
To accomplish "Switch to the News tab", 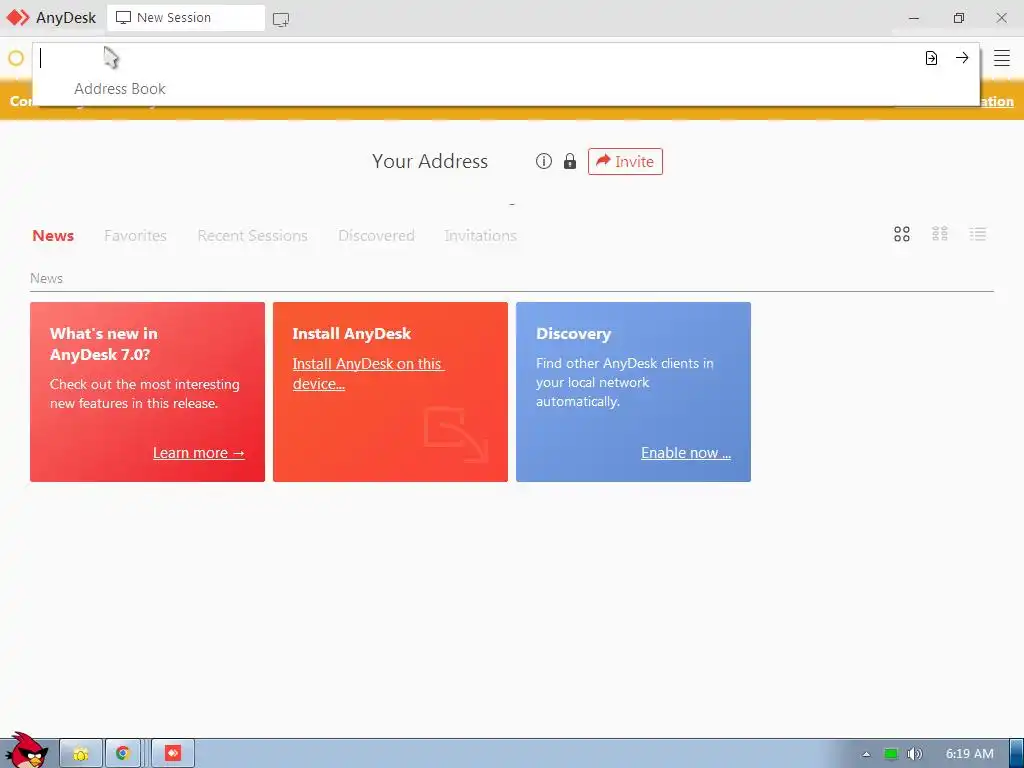I will coord(53,235).
